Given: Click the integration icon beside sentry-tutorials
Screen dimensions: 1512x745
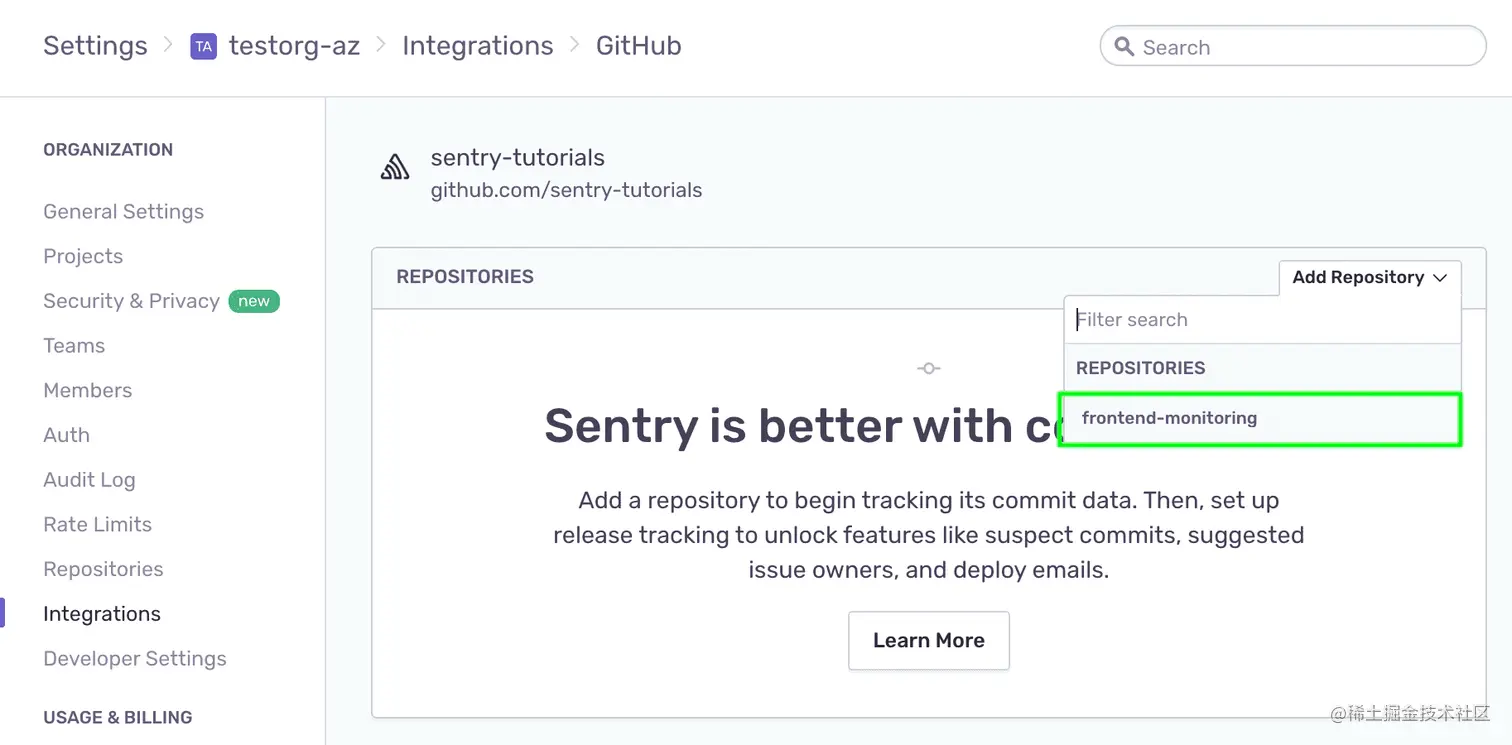Looking at the screenshot, I should 395,167.
